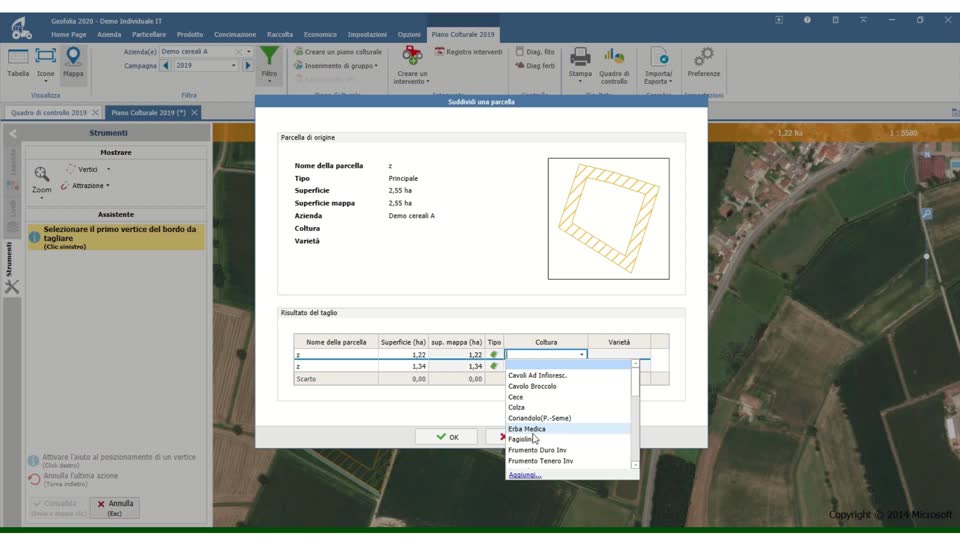Click the Strumenti tools icon in sidebar
The width and height of the screenshot is (960, 540).
[12, 287]
